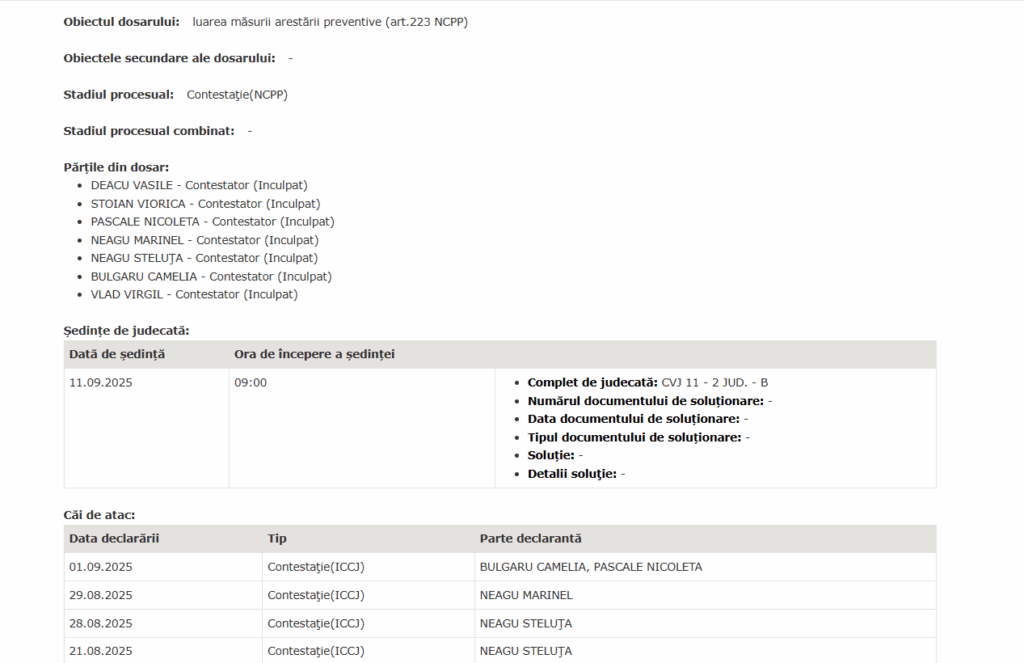Select STOIAN VIORICA in the parties list
1024x663 pixels.
tap(205, 204)
